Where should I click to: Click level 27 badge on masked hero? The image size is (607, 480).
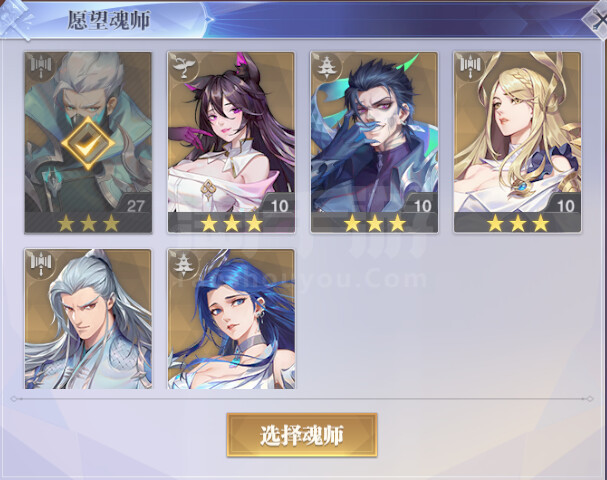(x=135, y=206)
